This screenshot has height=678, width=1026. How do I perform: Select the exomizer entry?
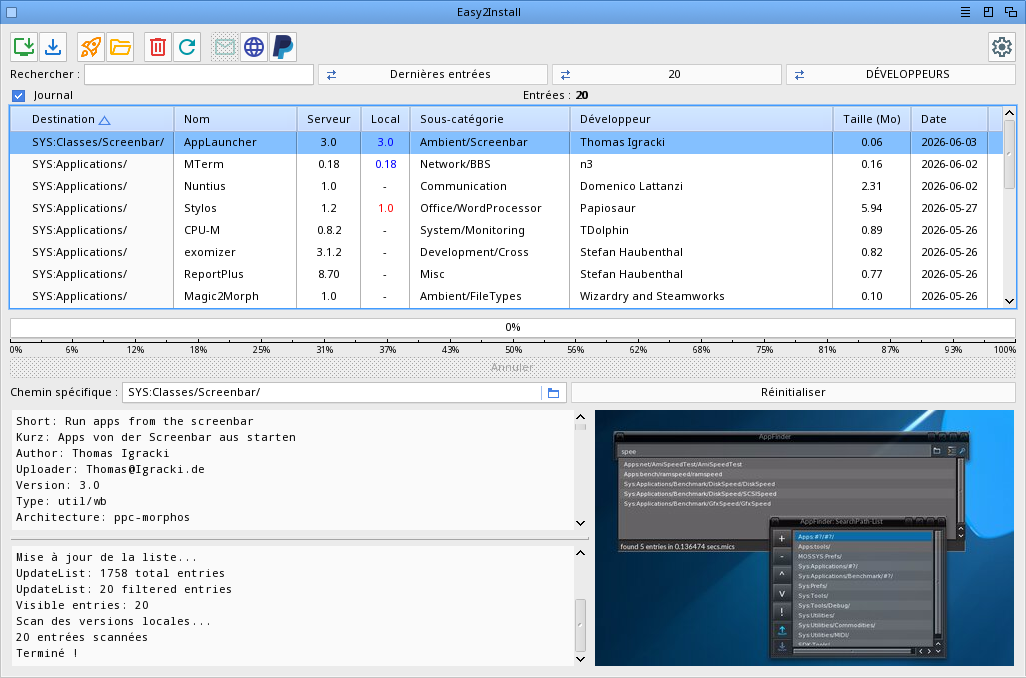point(506,253)
